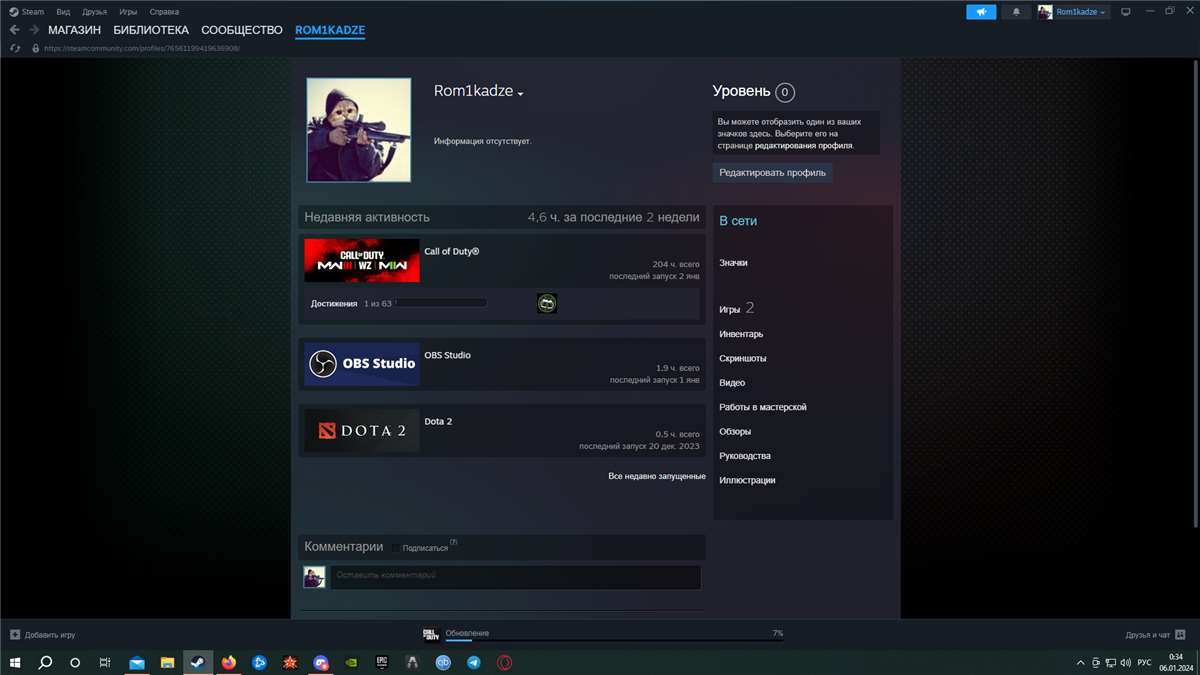
Task: Open the Библиотека tab
Action: point(151,30)
